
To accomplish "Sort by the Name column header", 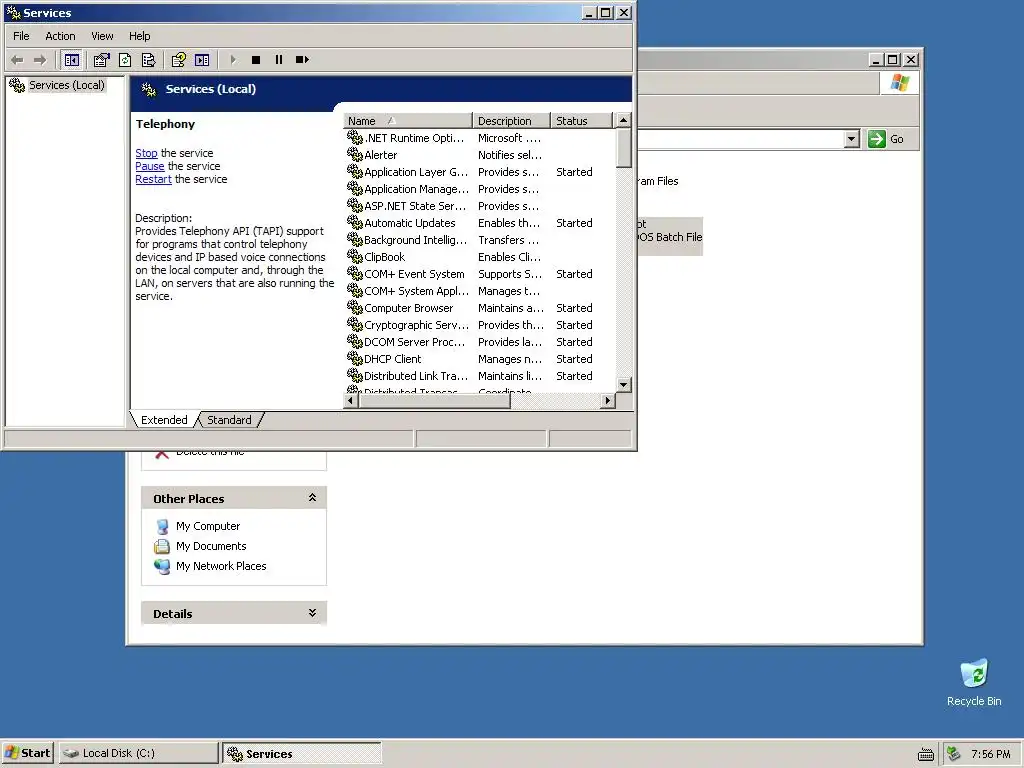I will (x=408, y=121).
